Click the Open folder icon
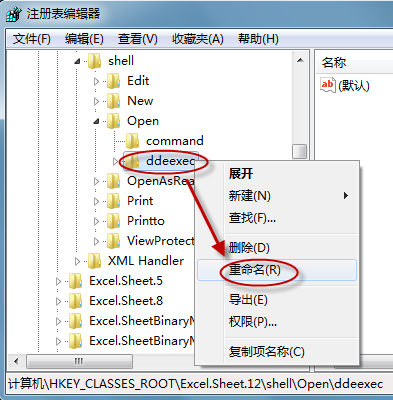The width and height of the screenshot is (393, 400). pyautogui.click(x=113, y=121)
